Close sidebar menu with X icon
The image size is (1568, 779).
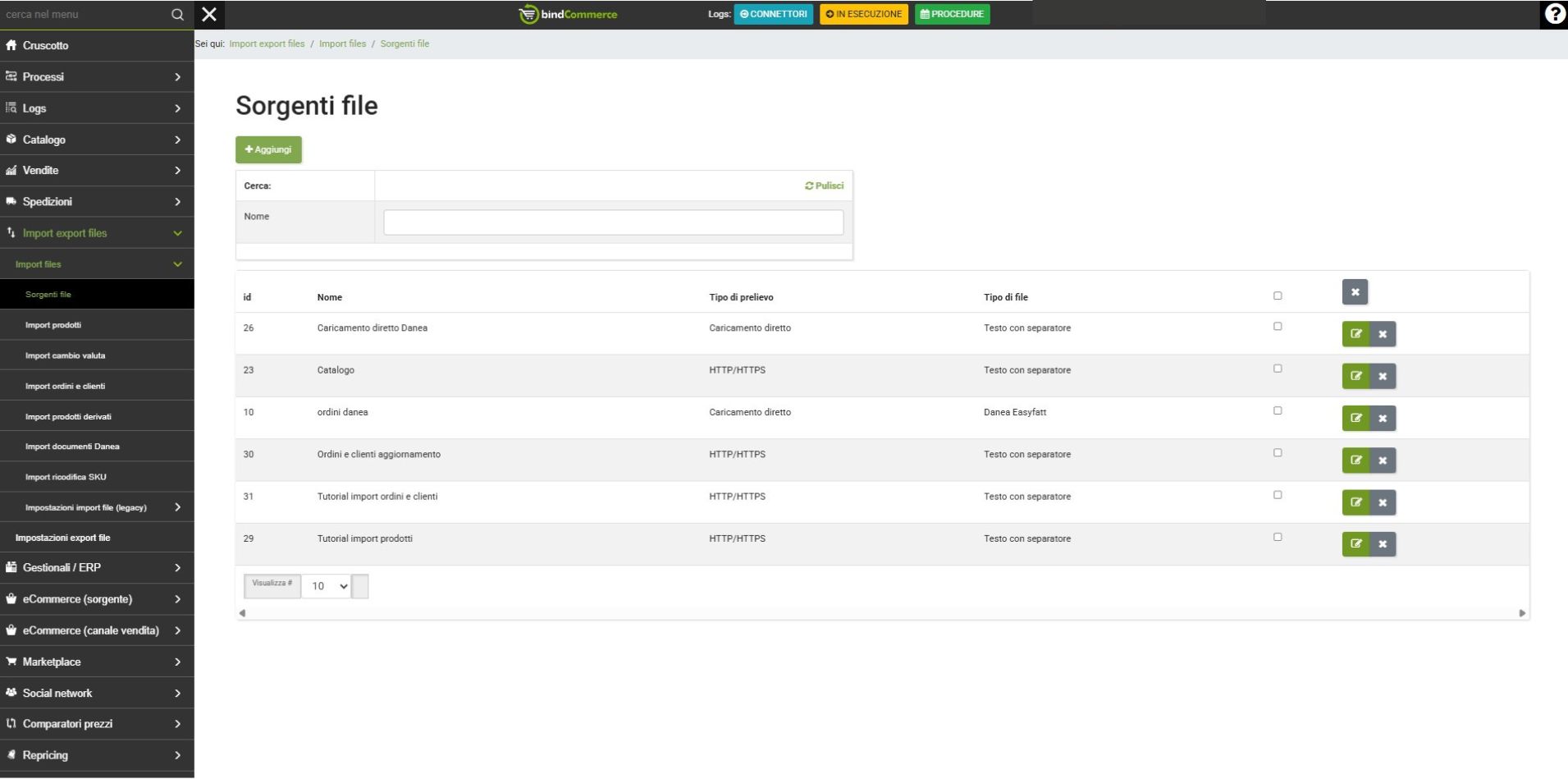(209, 14)
